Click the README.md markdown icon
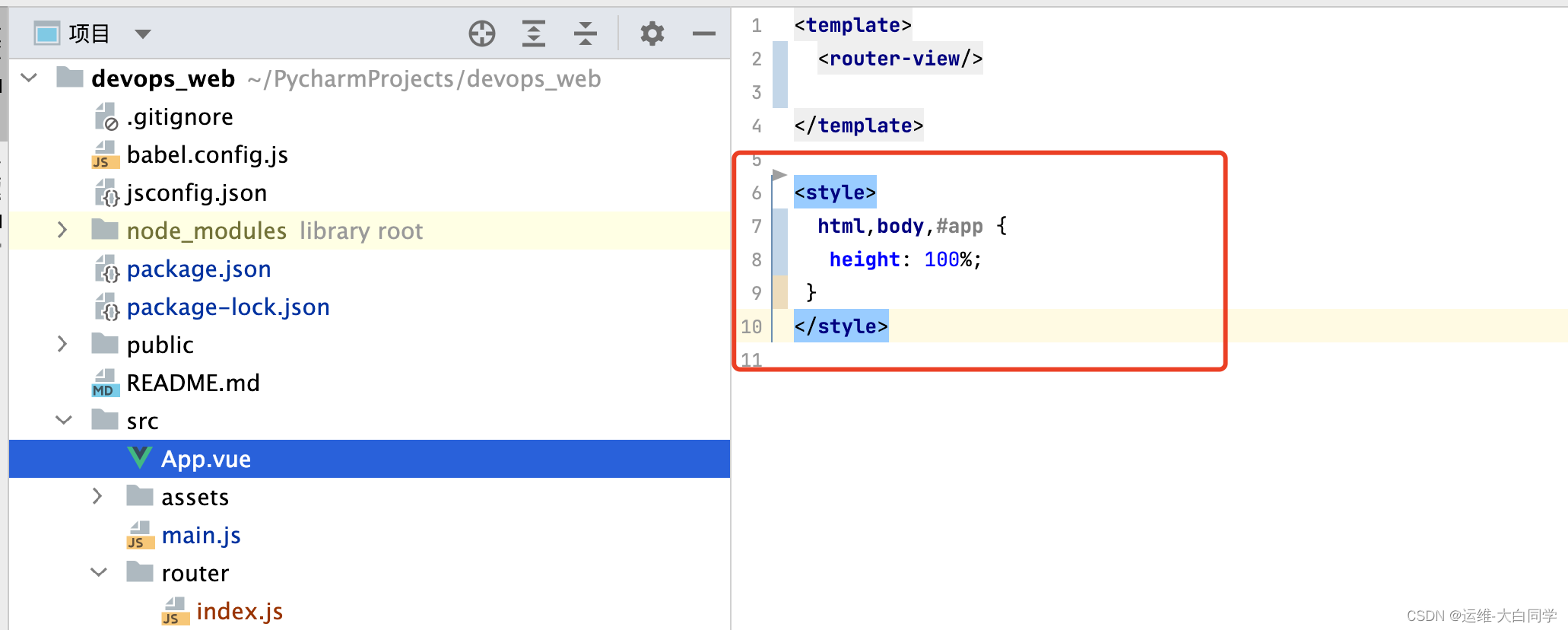Viewport: 1568px width, 630px height. point(106,383)
